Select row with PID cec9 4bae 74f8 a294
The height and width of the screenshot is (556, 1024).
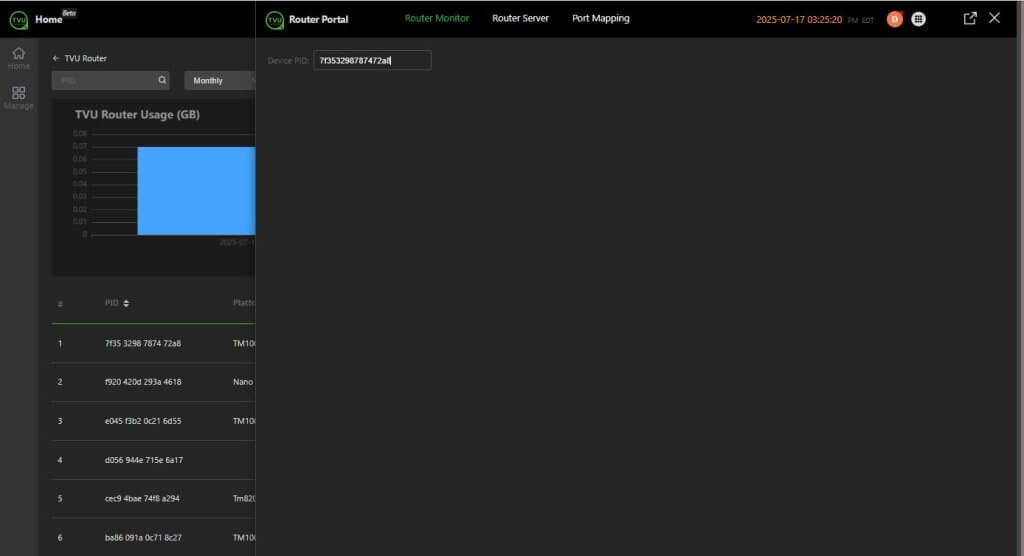153,499
